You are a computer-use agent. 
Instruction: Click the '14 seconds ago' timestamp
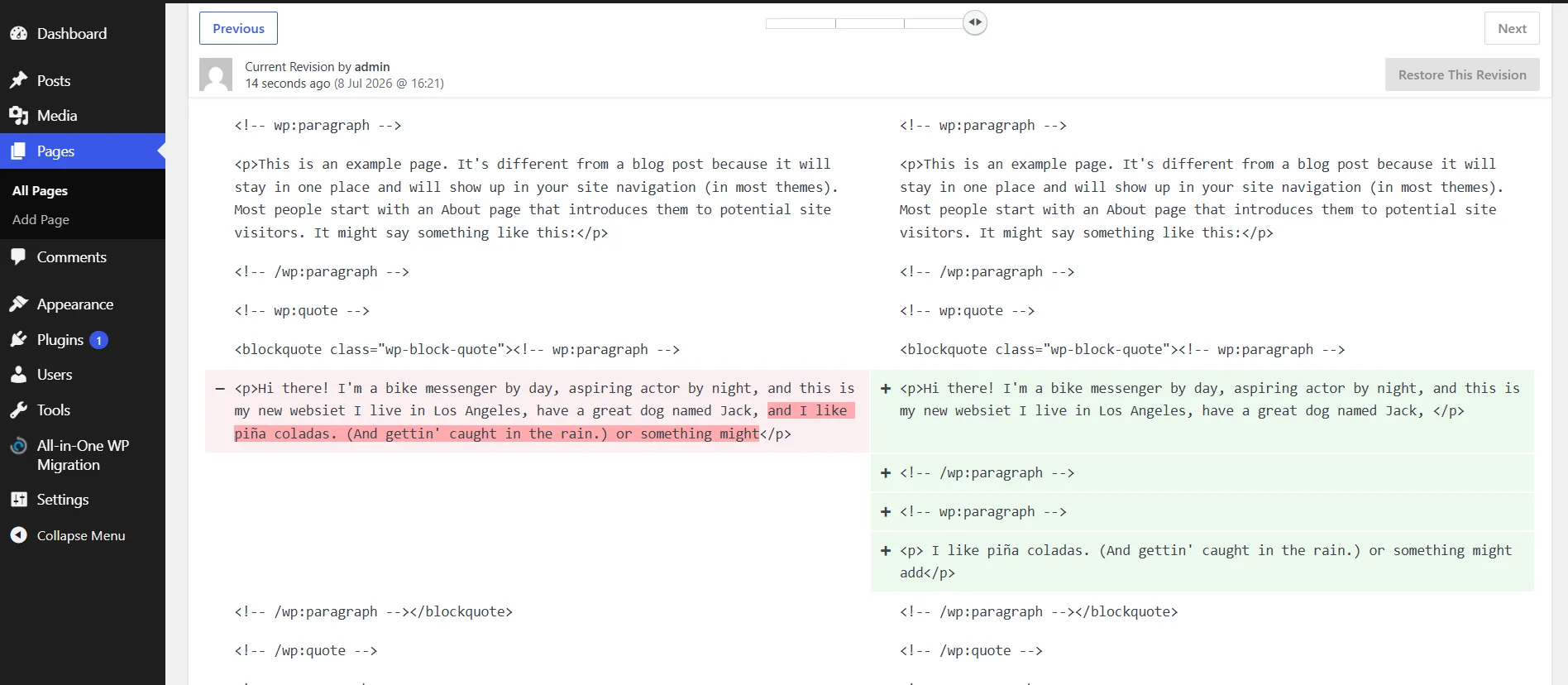(288, 84)
